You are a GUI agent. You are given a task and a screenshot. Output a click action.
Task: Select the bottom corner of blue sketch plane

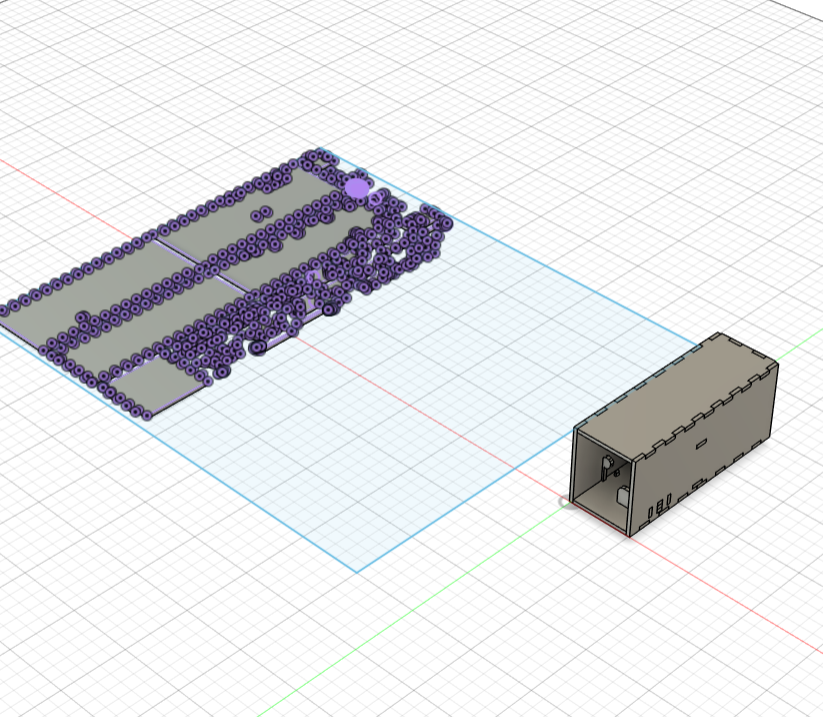click(357, 571)
